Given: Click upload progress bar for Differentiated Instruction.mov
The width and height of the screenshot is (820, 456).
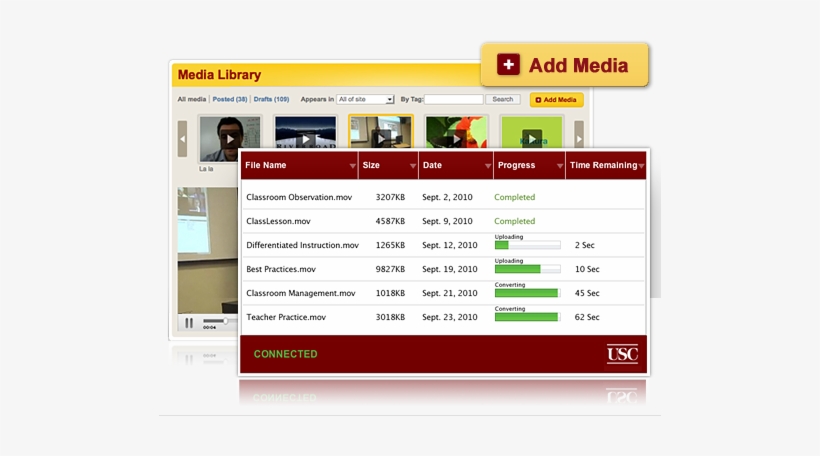Looking at the screenshot, I should pos(528,245).
